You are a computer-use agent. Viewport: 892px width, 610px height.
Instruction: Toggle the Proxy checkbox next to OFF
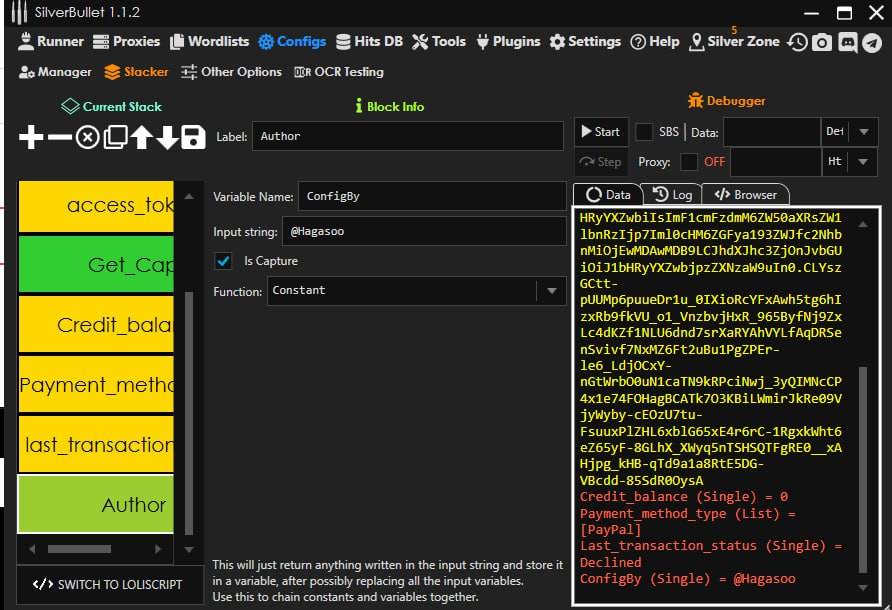coord(689,162)
